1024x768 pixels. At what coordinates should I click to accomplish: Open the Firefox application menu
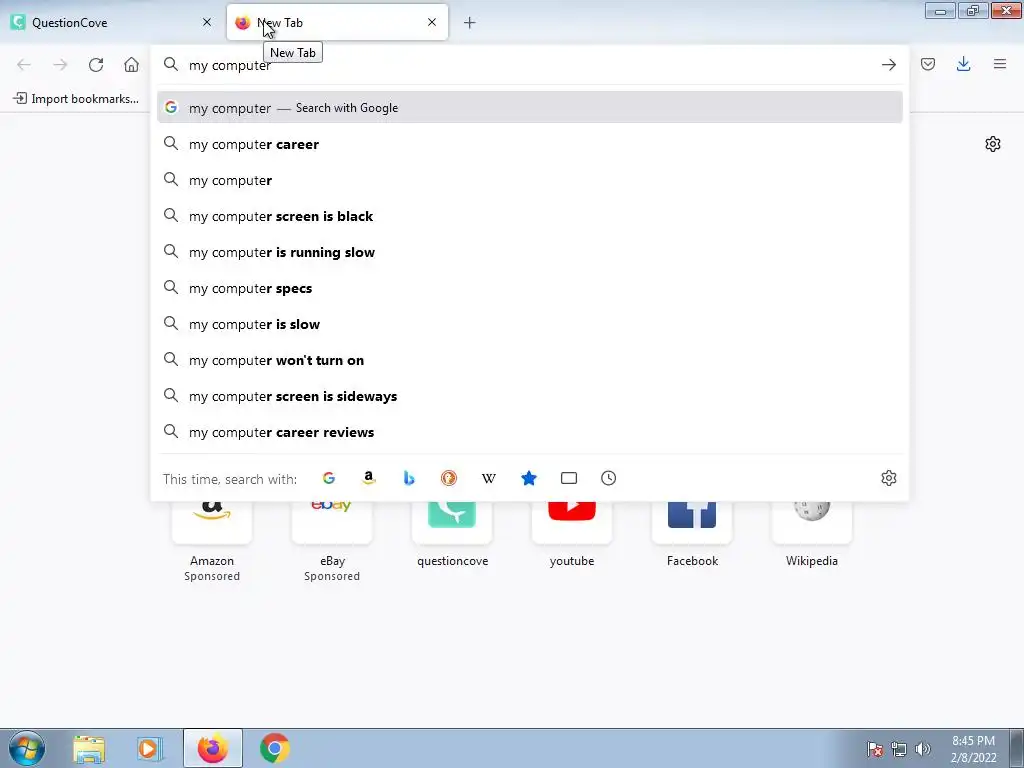[x=1000, y=64]
